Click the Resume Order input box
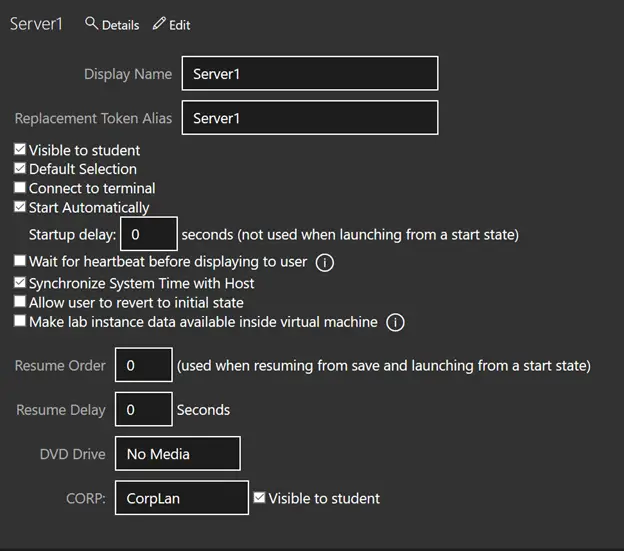624x551 pixels. [144, 366]
